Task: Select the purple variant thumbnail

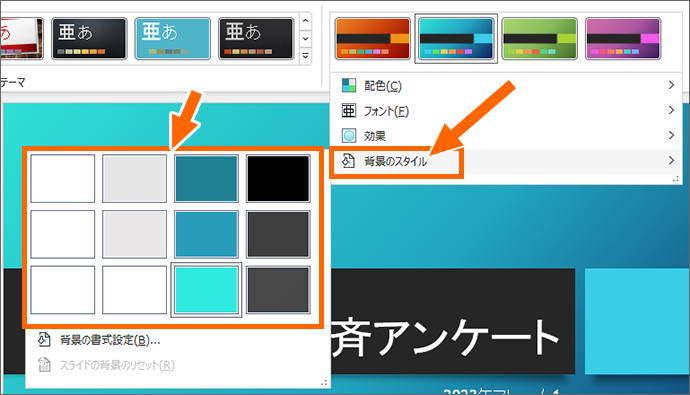Action: tap(623, 39)
